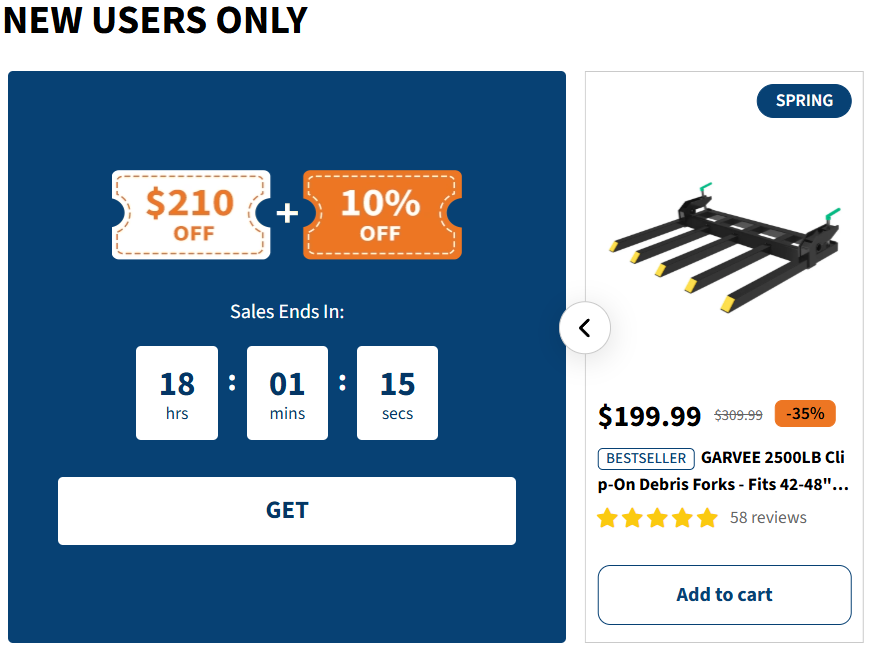
Task: Click the seconds countdown box
Action: tap(397, 393)
